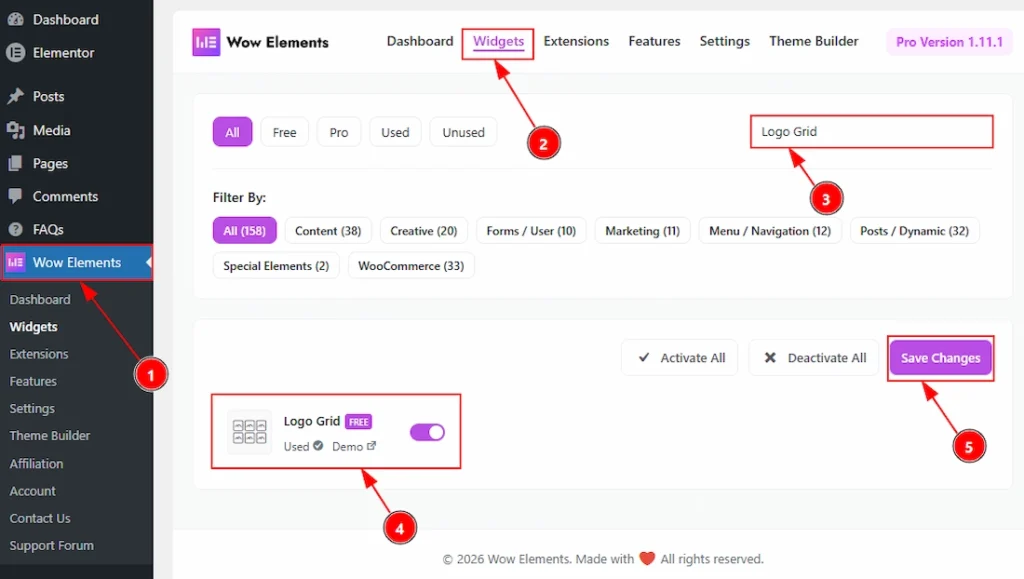
Task: Click the Activate All button
Action: pyautogui.click(x=680, y=358)
